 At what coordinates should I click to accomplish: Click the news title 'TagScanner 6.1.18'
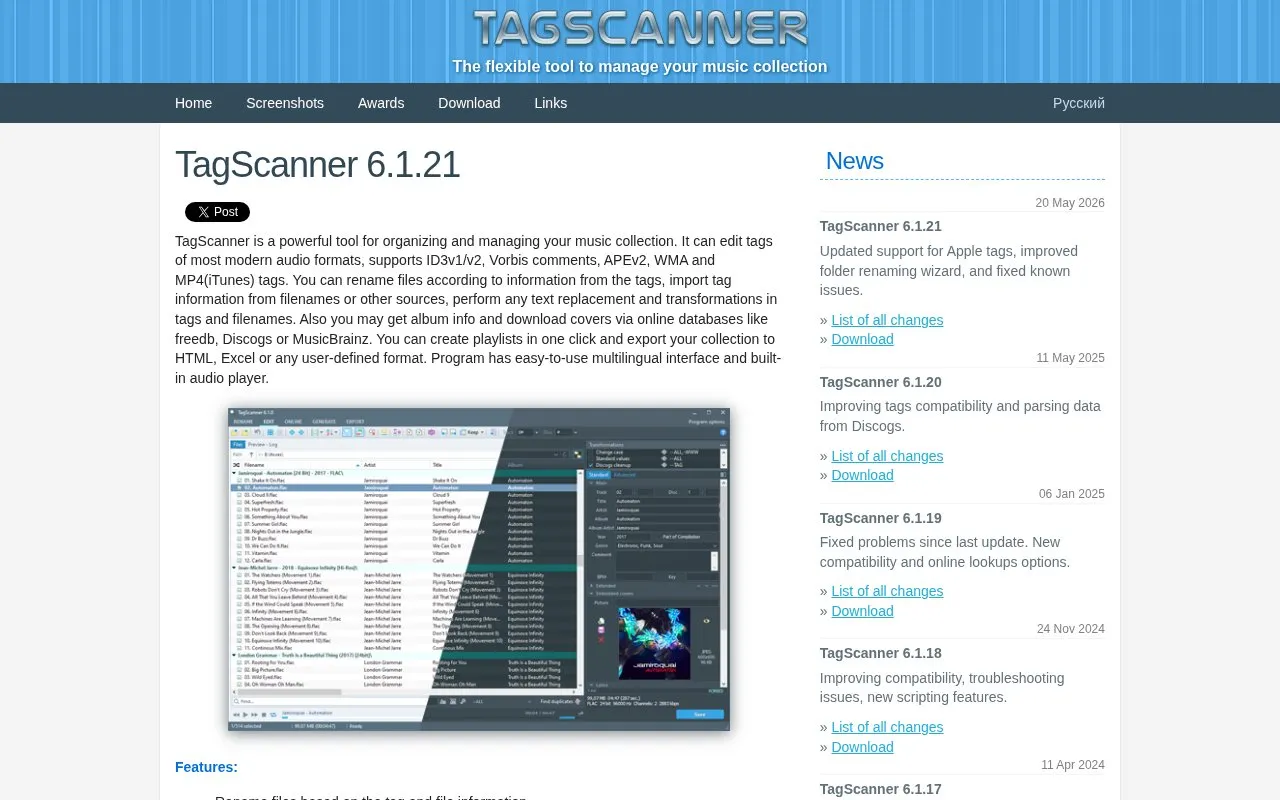(x=881, y=653)
